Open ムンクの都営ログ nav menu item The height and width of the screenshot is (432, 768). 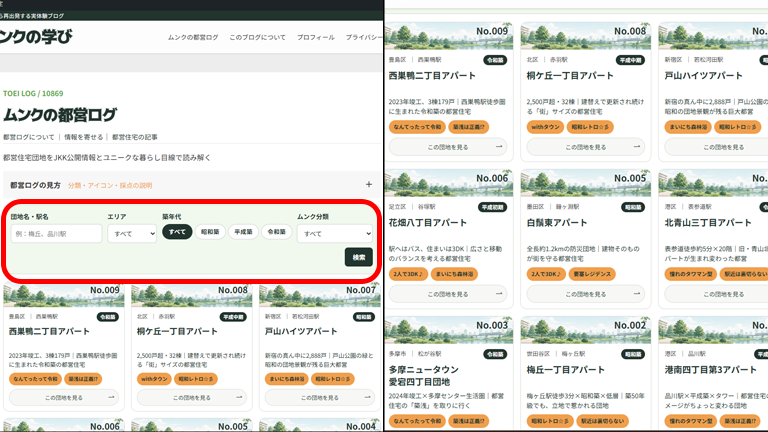point(193,37)
